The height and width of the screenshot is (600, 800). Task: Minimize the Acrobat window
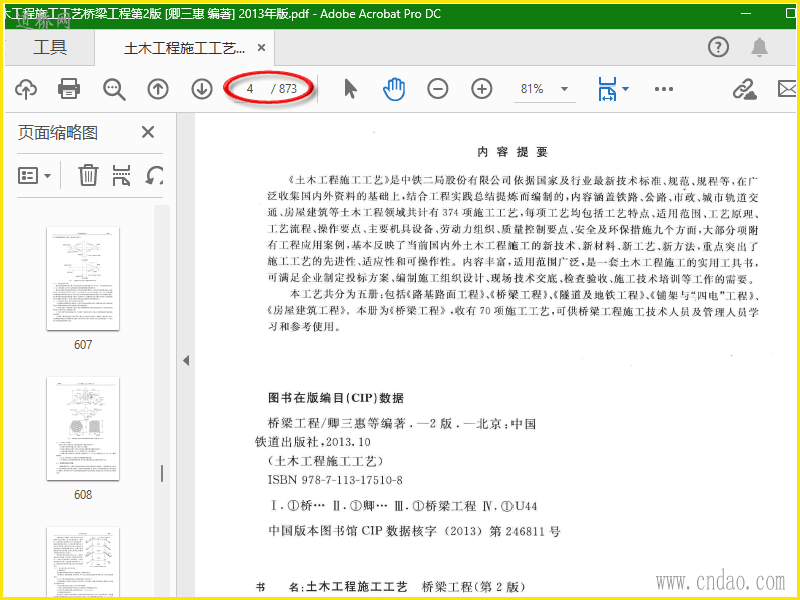point(746,14)
